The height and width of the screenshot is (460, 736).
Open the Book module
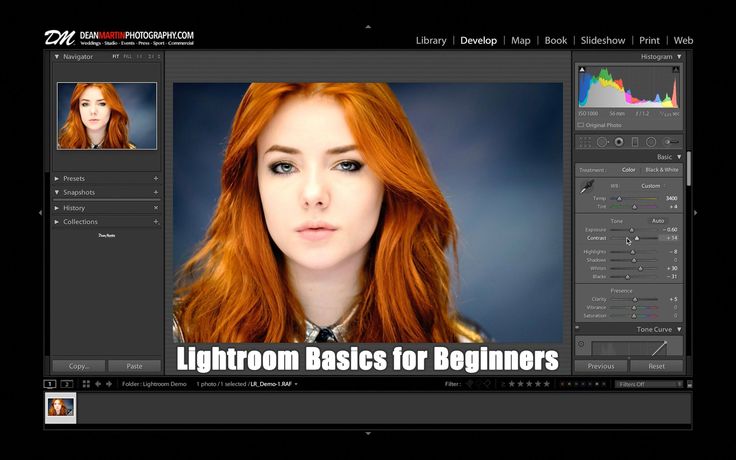[x=556, y=41]
